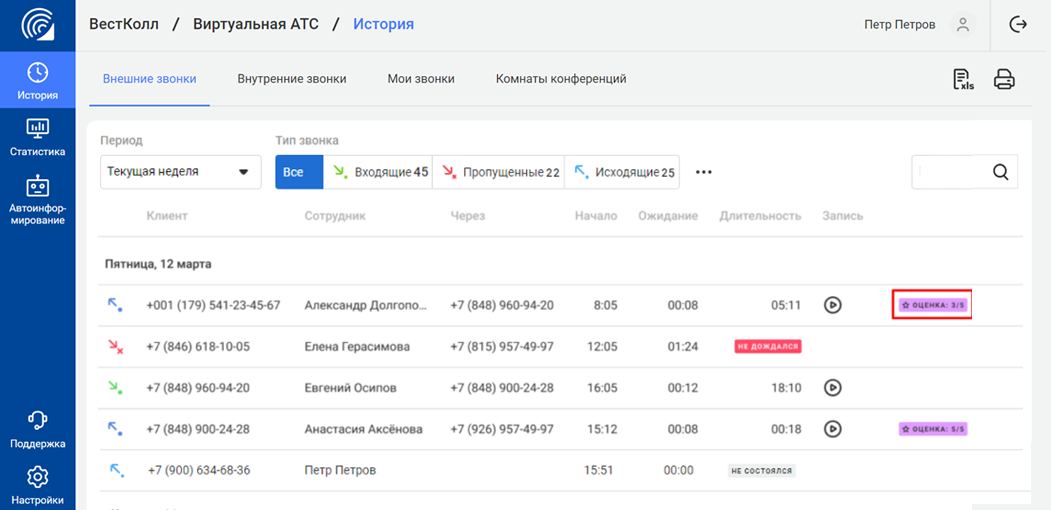Open the Оценка: 5/5 badge

click(933, 429)
